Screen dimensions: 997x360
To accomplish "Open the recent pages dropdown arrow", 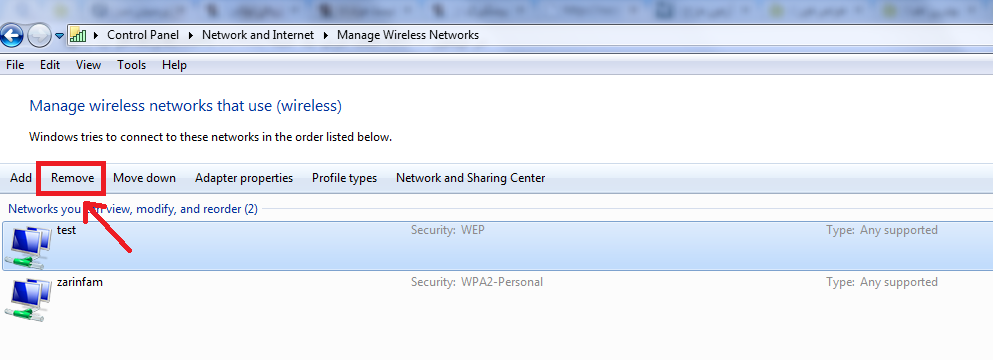I will click(x=59, y=36).
